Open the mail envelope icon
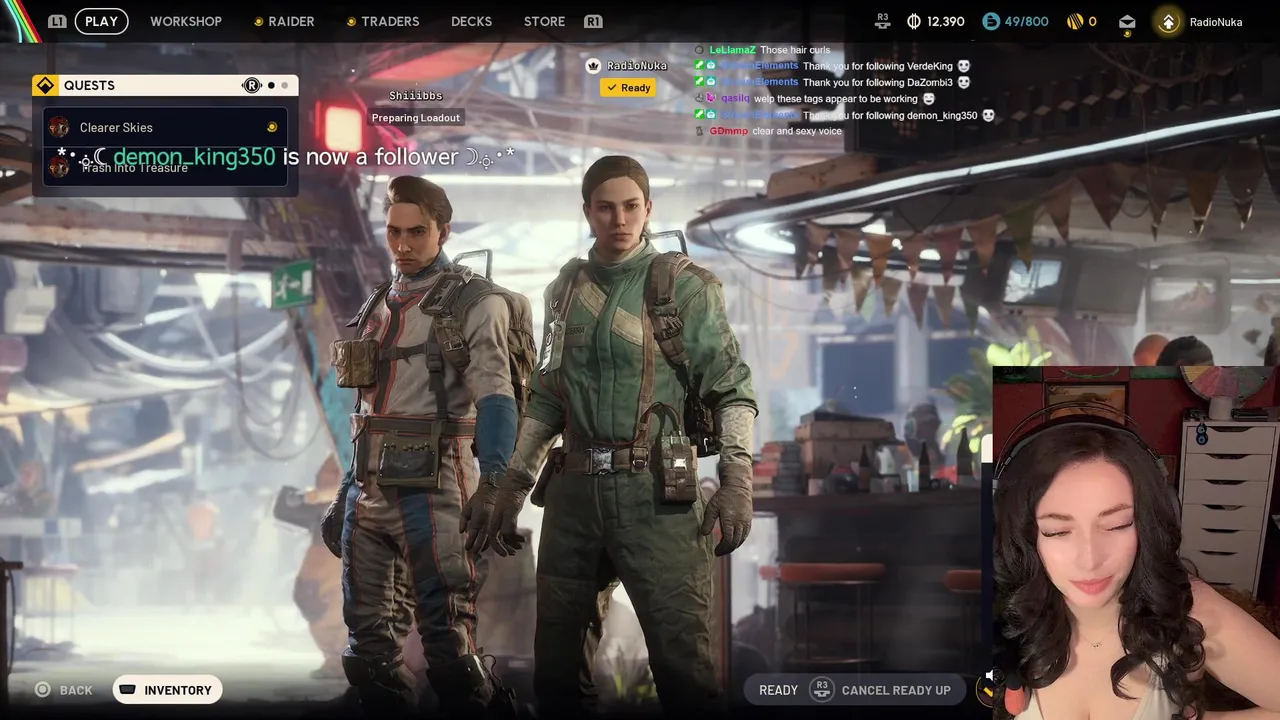This screenshot has width=1280, height=720. 1127,21
